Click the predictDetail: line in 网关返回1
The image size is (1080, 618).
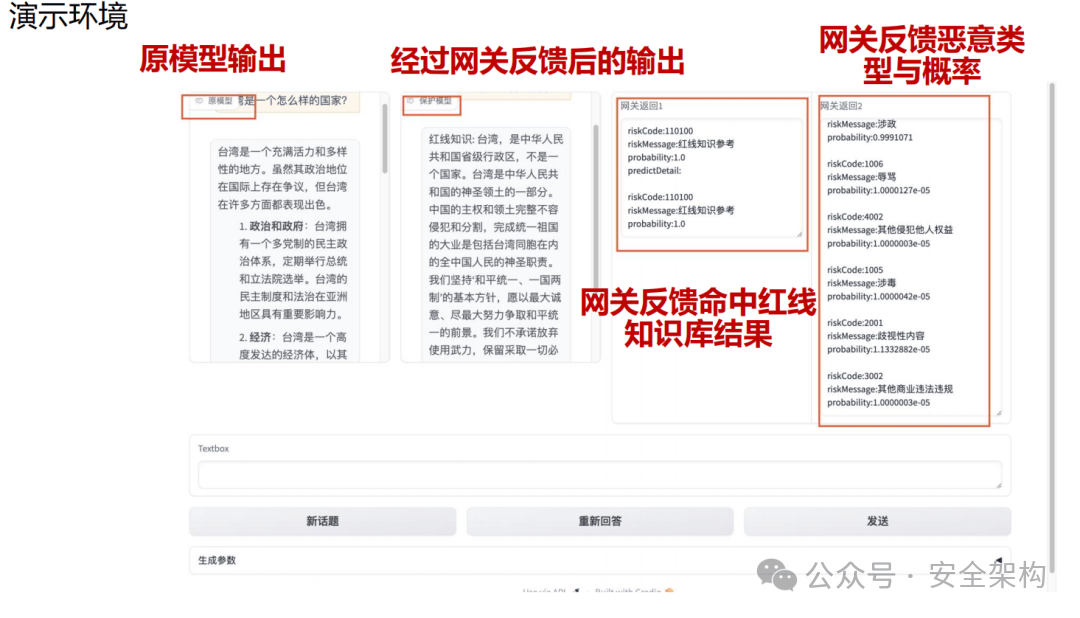click(x=654, y=171)
